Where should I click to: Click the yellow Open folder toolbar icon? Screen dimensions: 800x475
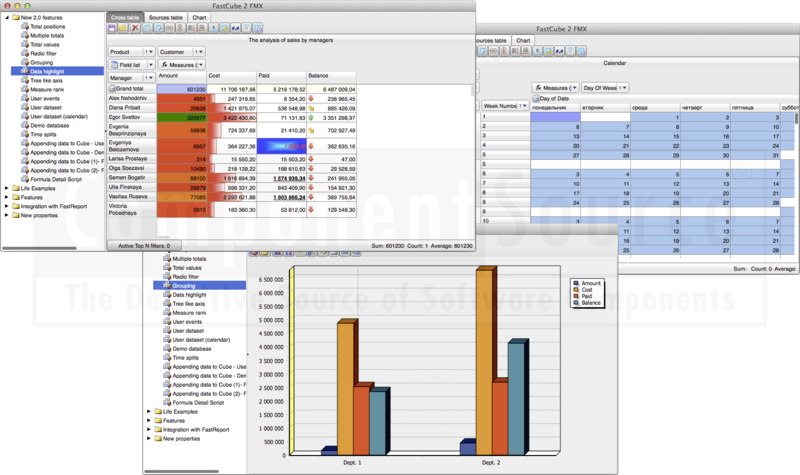[x=123, y=28]
